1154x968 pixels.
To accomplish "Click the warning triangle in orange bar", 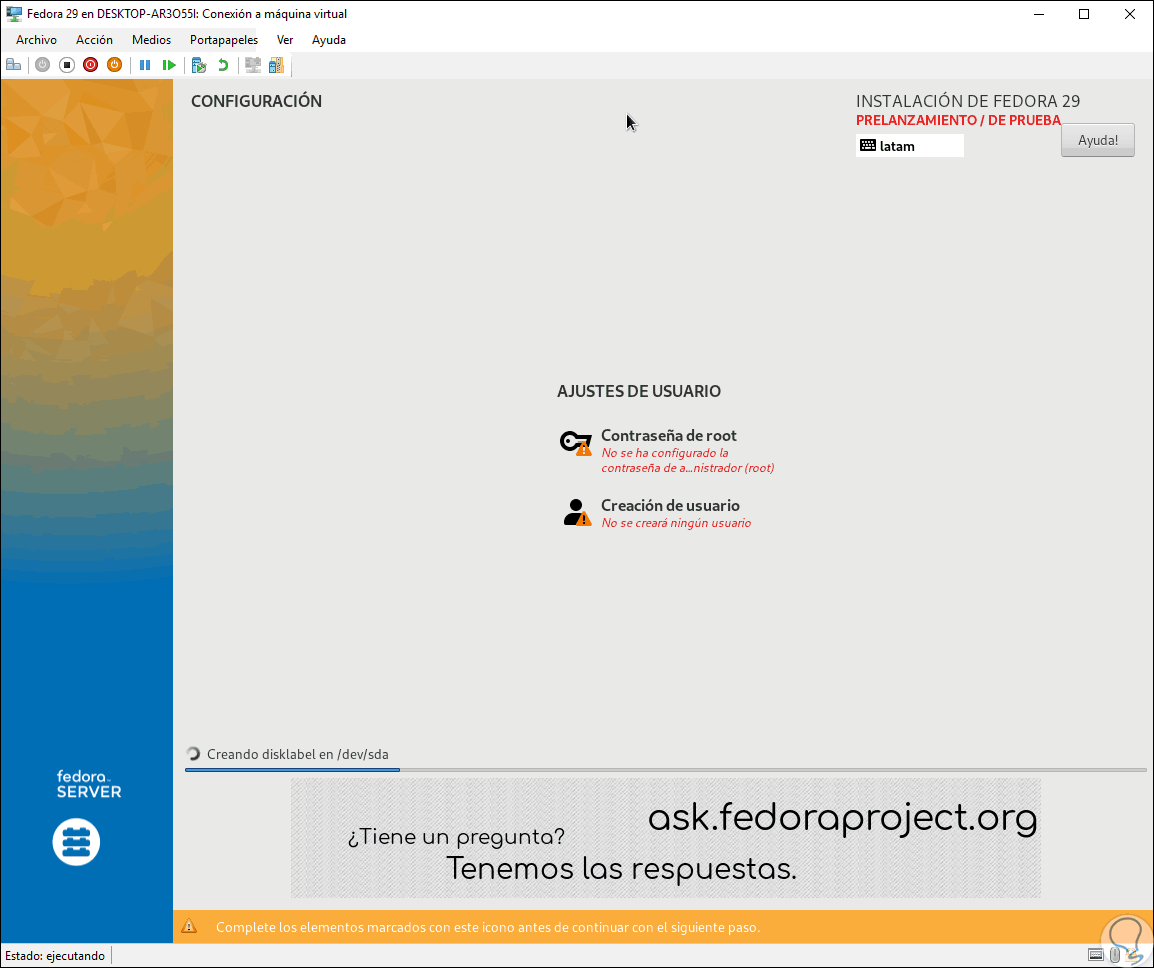I will pyautogui.click(x=189, y=926).
